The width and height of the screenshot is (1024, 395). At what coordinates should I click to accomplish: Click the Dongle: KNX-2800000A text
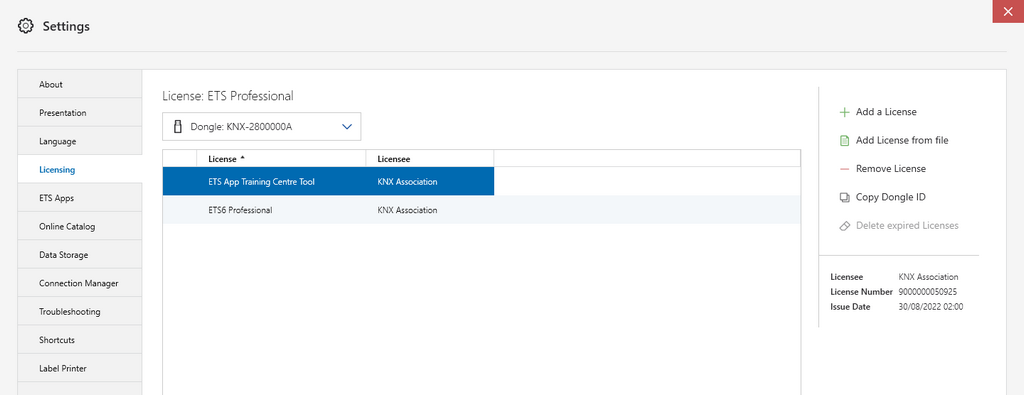[x=241, y=127]
